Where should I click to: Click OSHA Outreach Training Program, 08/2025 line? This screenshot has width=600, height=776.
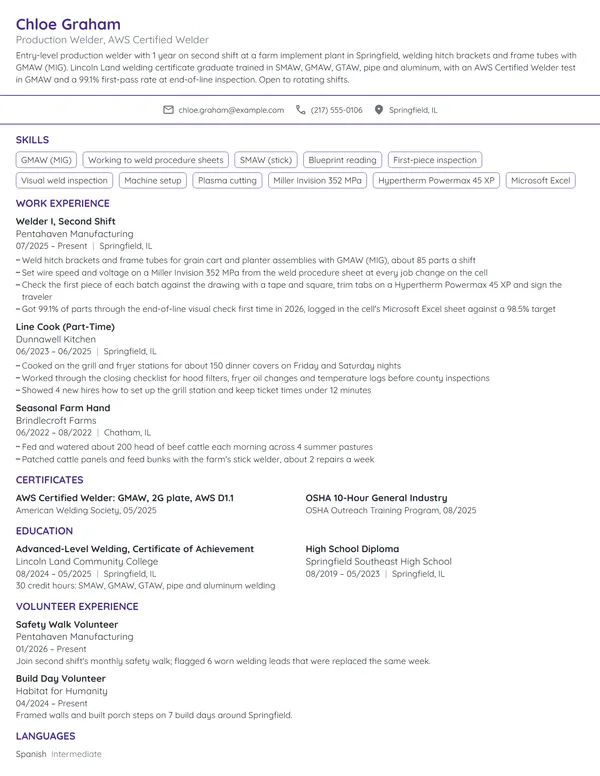(391, 510)
